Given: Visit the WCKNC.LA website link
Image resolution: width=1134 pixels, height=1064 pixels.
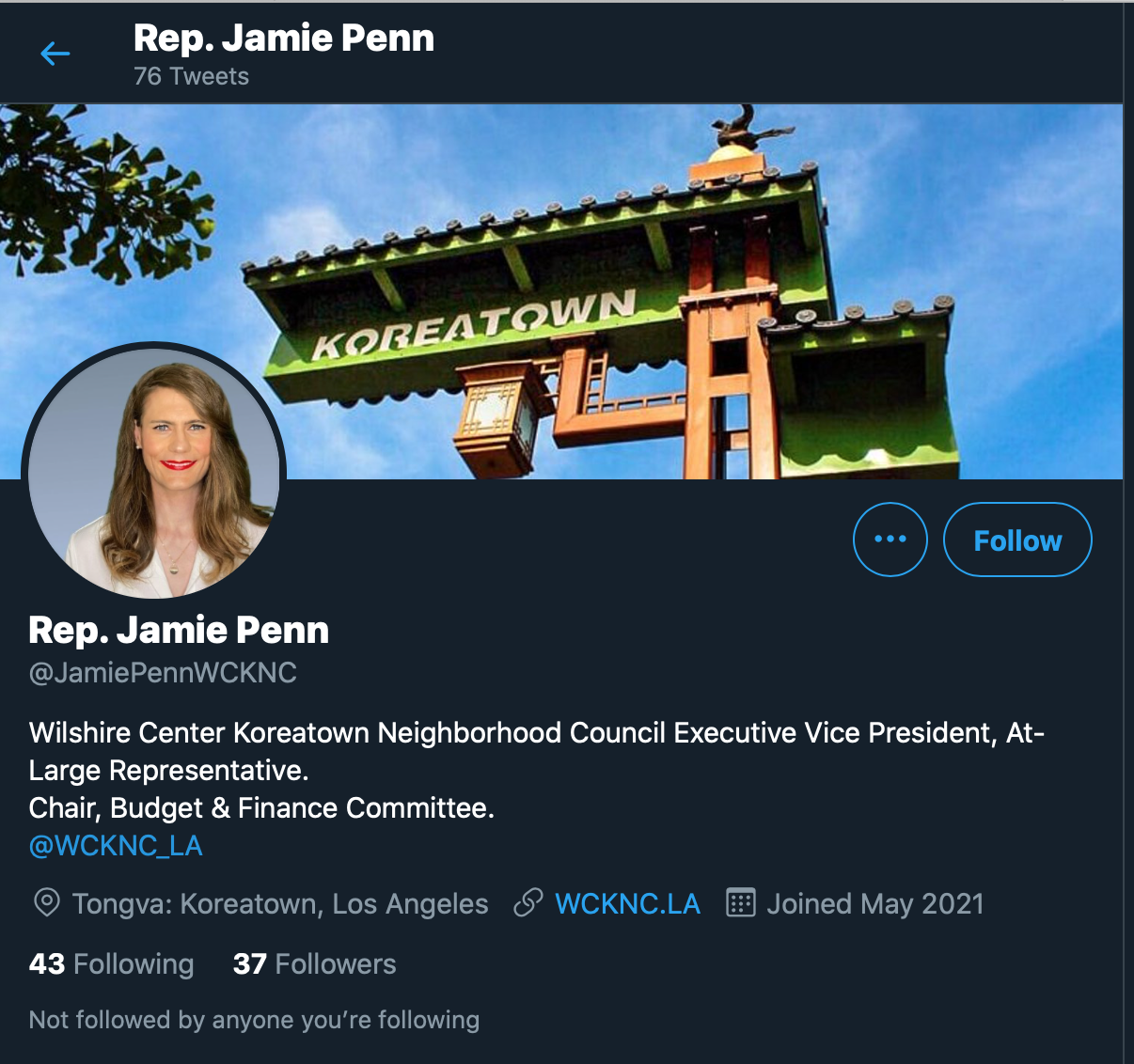Looking at the screenshot, I should pos(628,904).
